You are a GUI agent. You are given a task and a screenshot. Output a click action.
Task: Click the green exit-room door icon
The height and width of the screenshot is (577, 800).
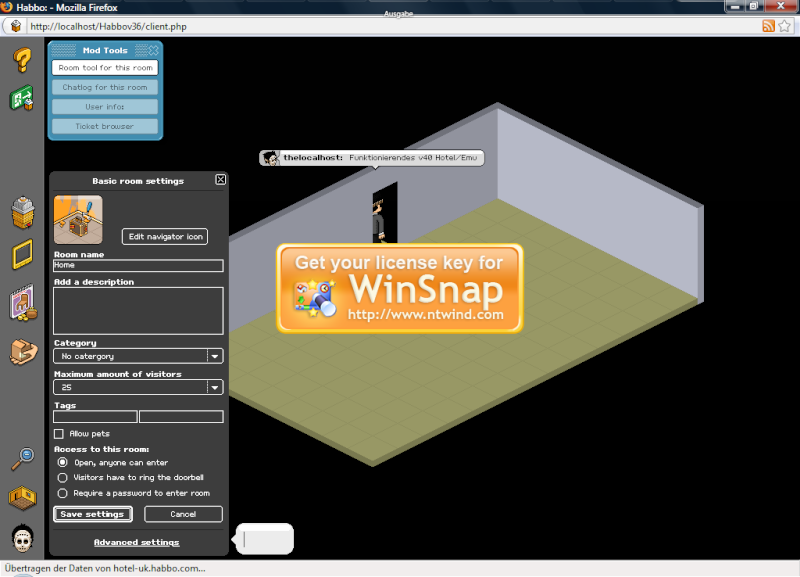[22, 97]
